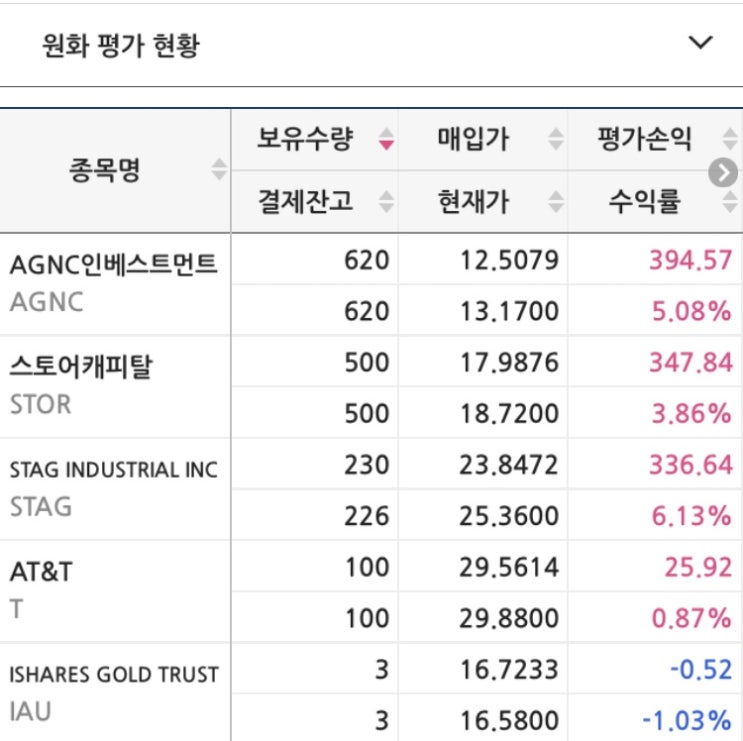743x741 pixels.
Task: Click the 수익률 header label
Action: [644, 201]
